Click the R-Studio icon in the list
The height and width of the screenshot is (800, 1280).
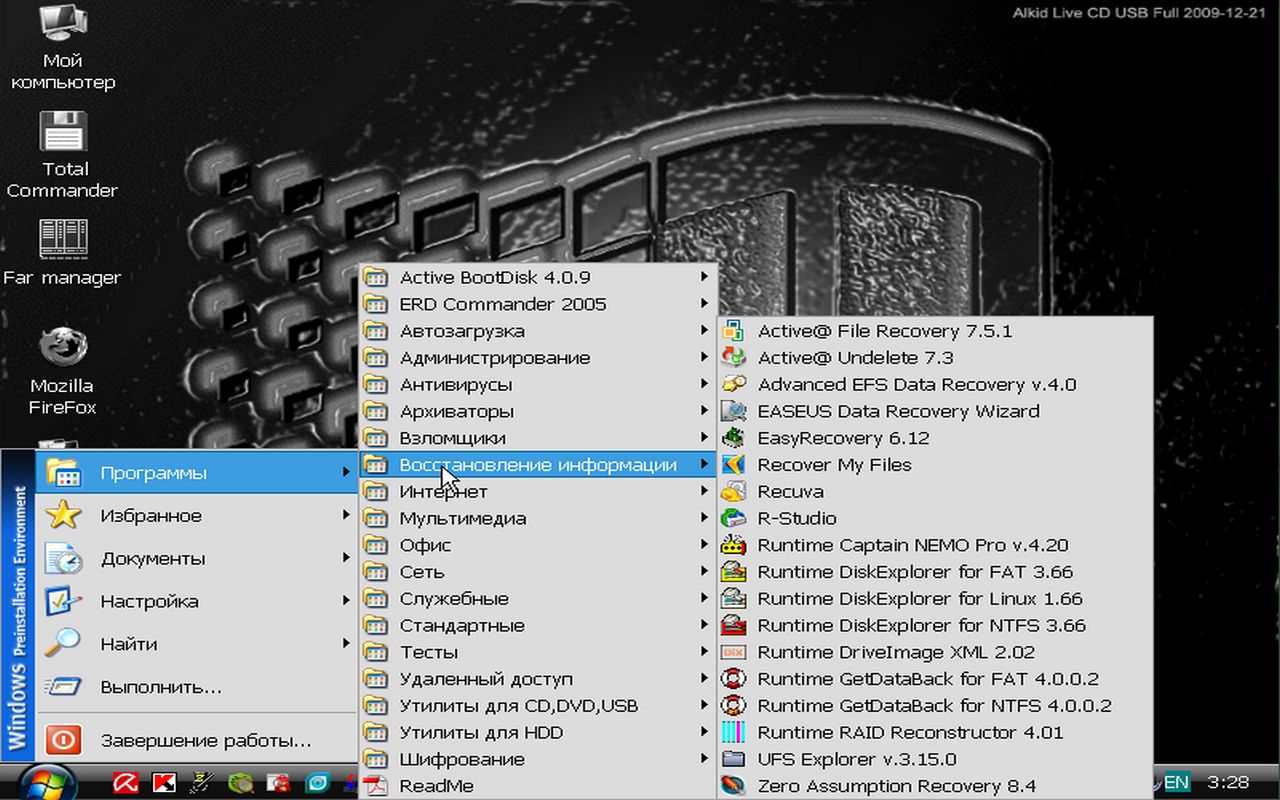[733, 519]
